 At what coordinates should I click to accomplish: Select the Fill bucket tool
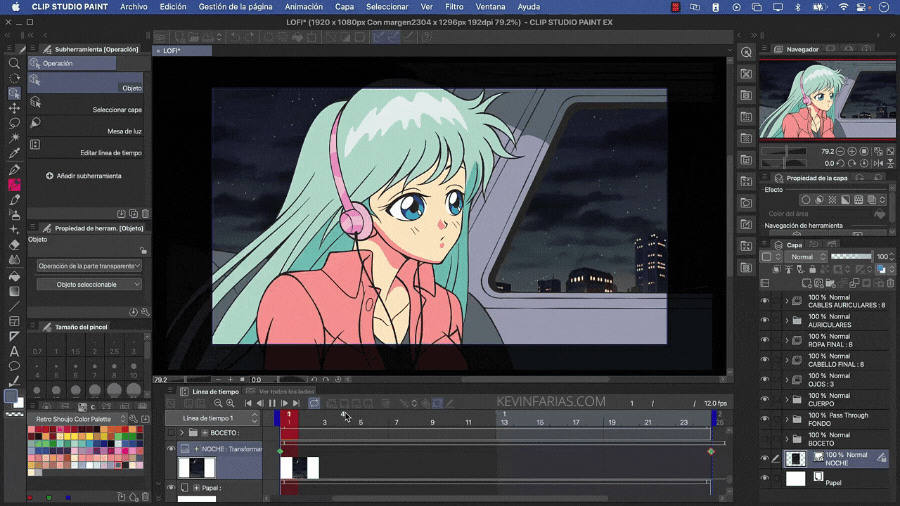14,276
